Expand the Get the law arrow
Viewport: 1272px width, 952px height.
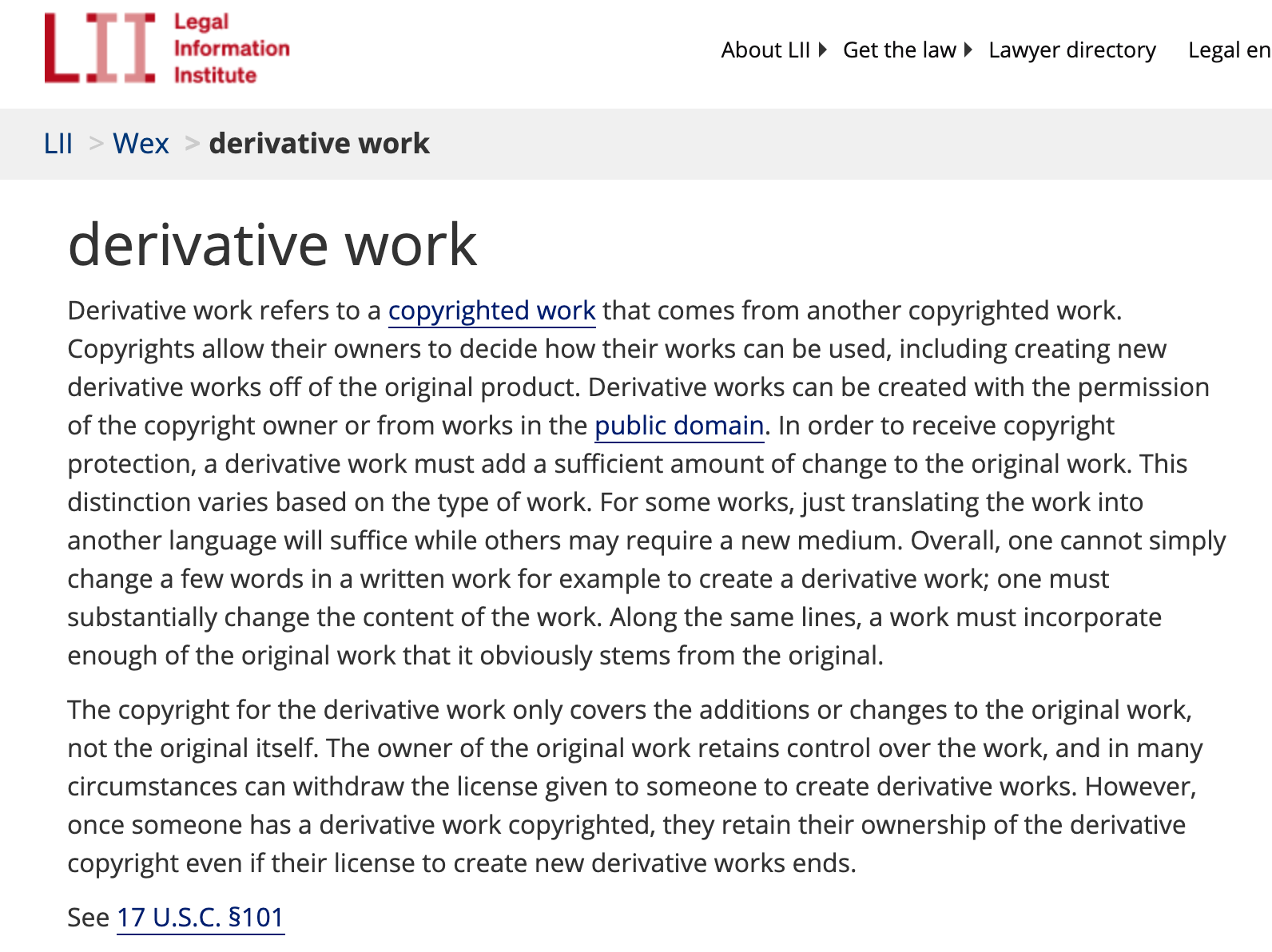(x=968, y=50)
